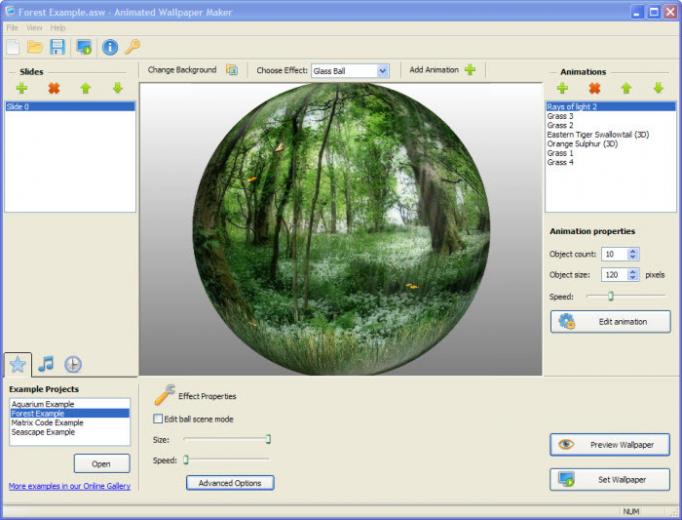Move animation up with green arrow
The width and height of the screenshot is (682, 520).
[x=626, y=89]
